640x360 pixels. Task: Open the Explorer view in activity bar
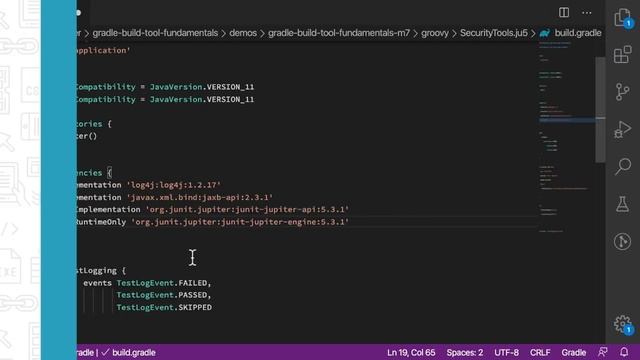(x=622, y=18)
